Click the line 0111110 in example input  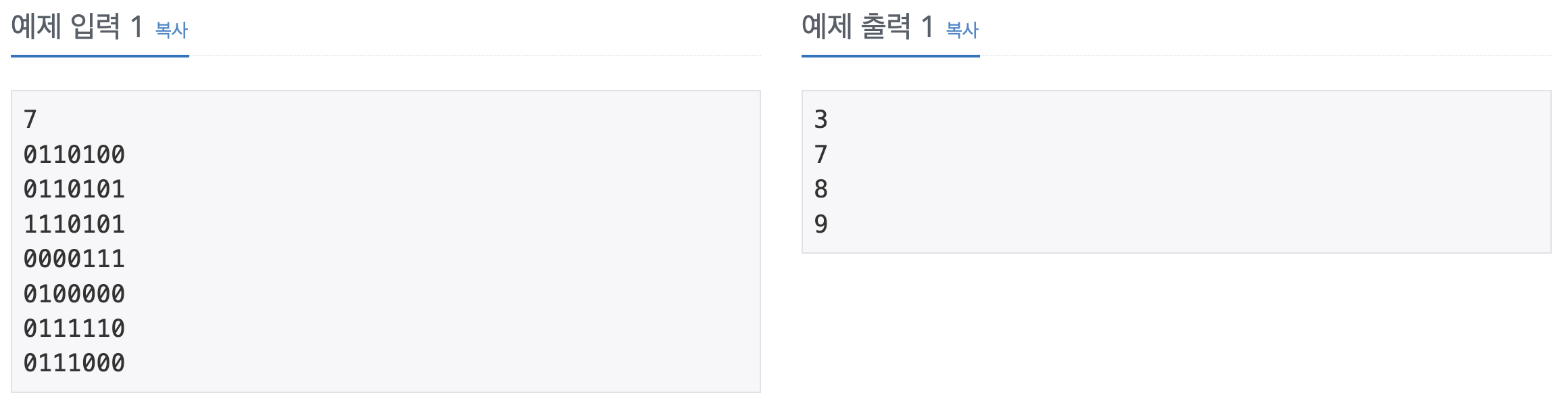pos(74,329)
